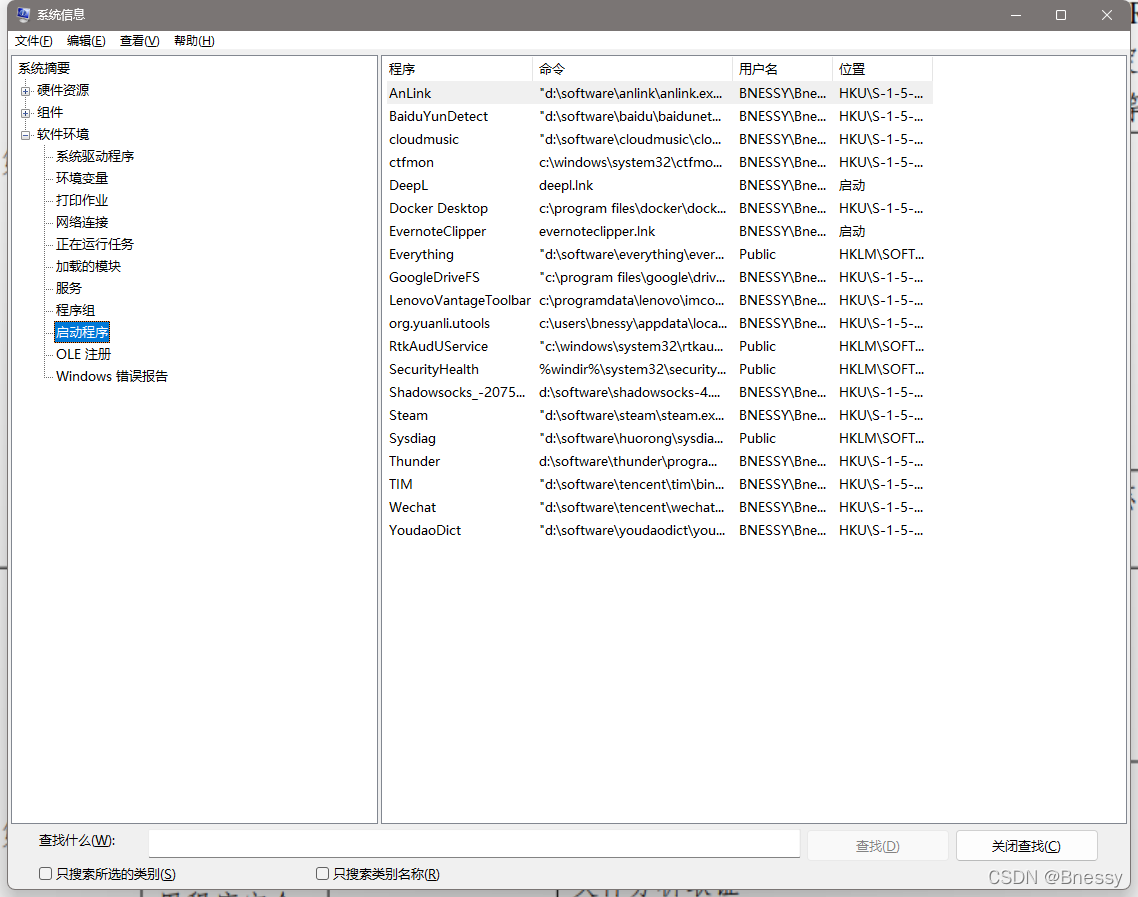Select the DeepL row
The width and height of the screenshot is (1138, 897).
click(658, 185)
